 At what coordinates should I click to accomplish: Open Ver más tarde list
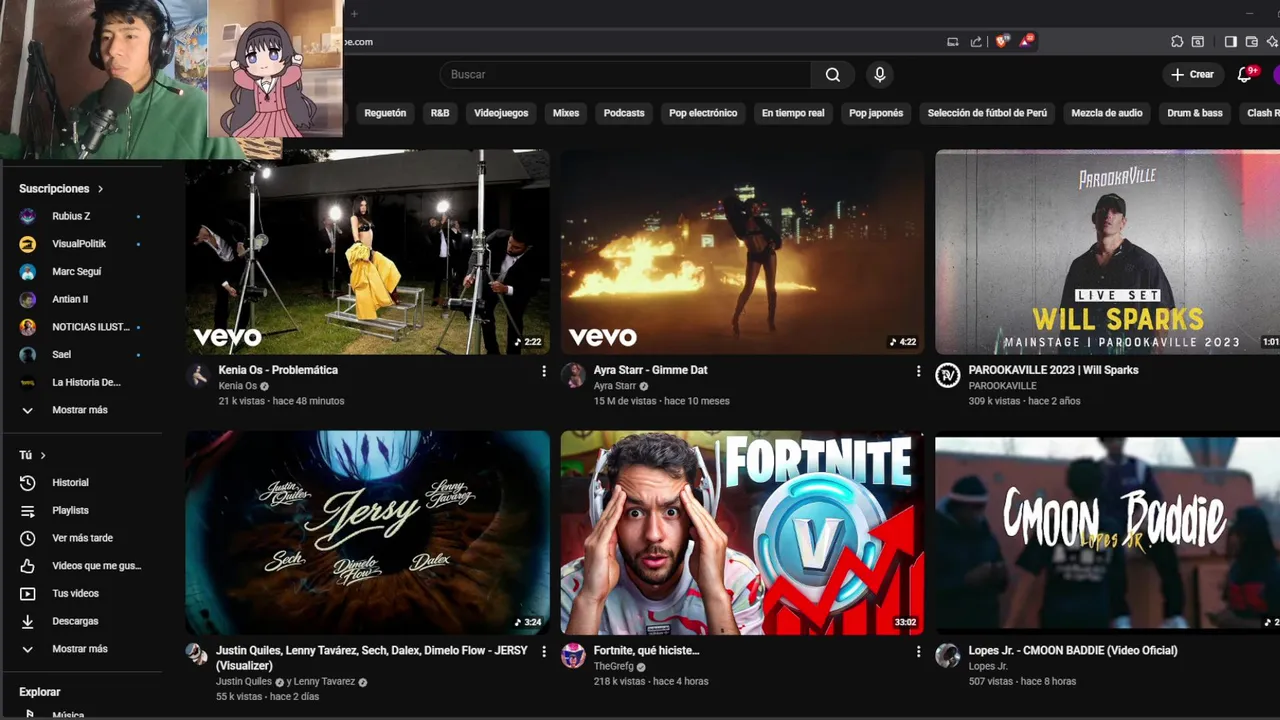coord(80,538)
